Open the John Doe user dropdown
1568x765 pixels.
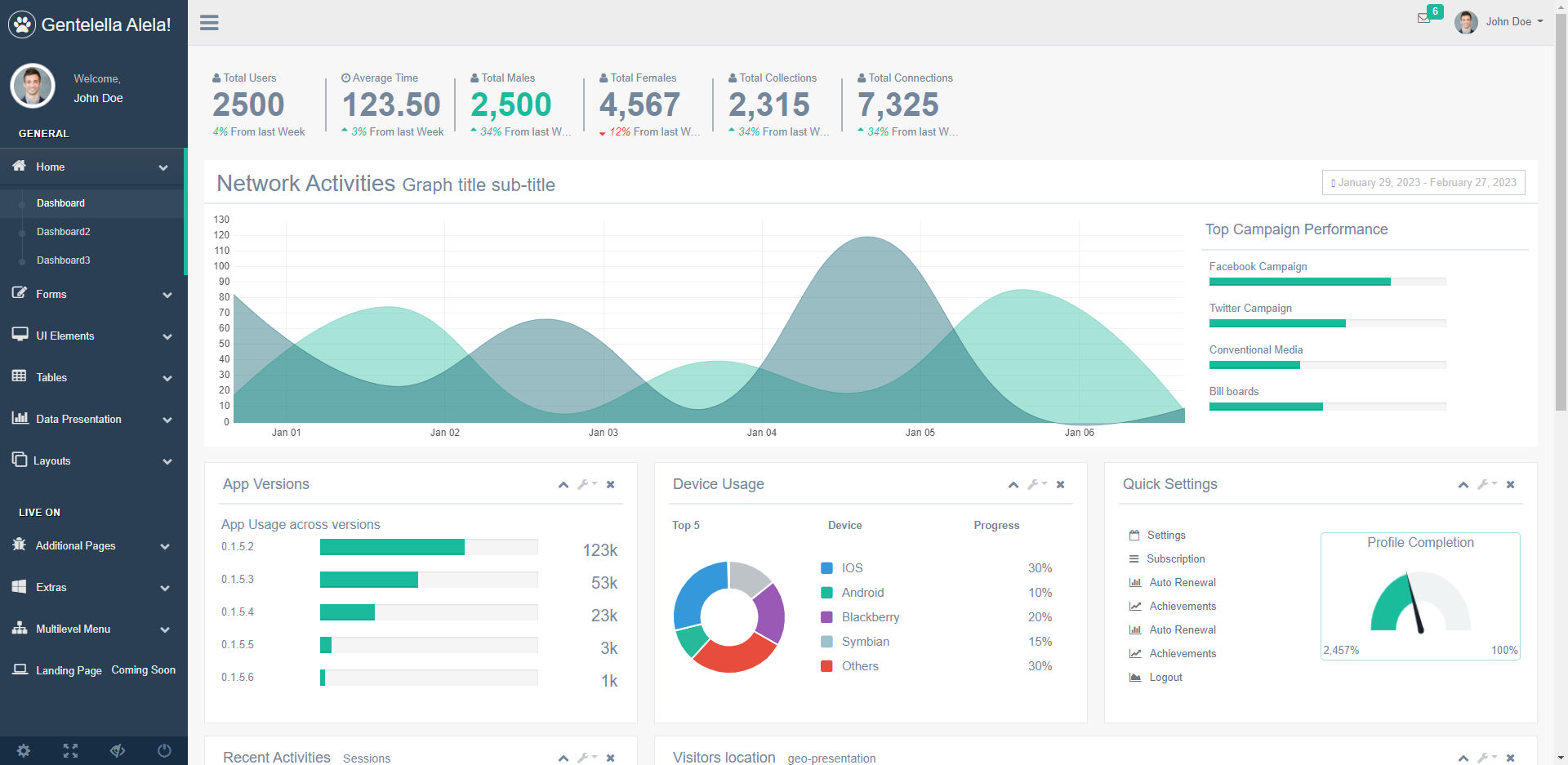pyautogui.click(x=1499, y=22)
